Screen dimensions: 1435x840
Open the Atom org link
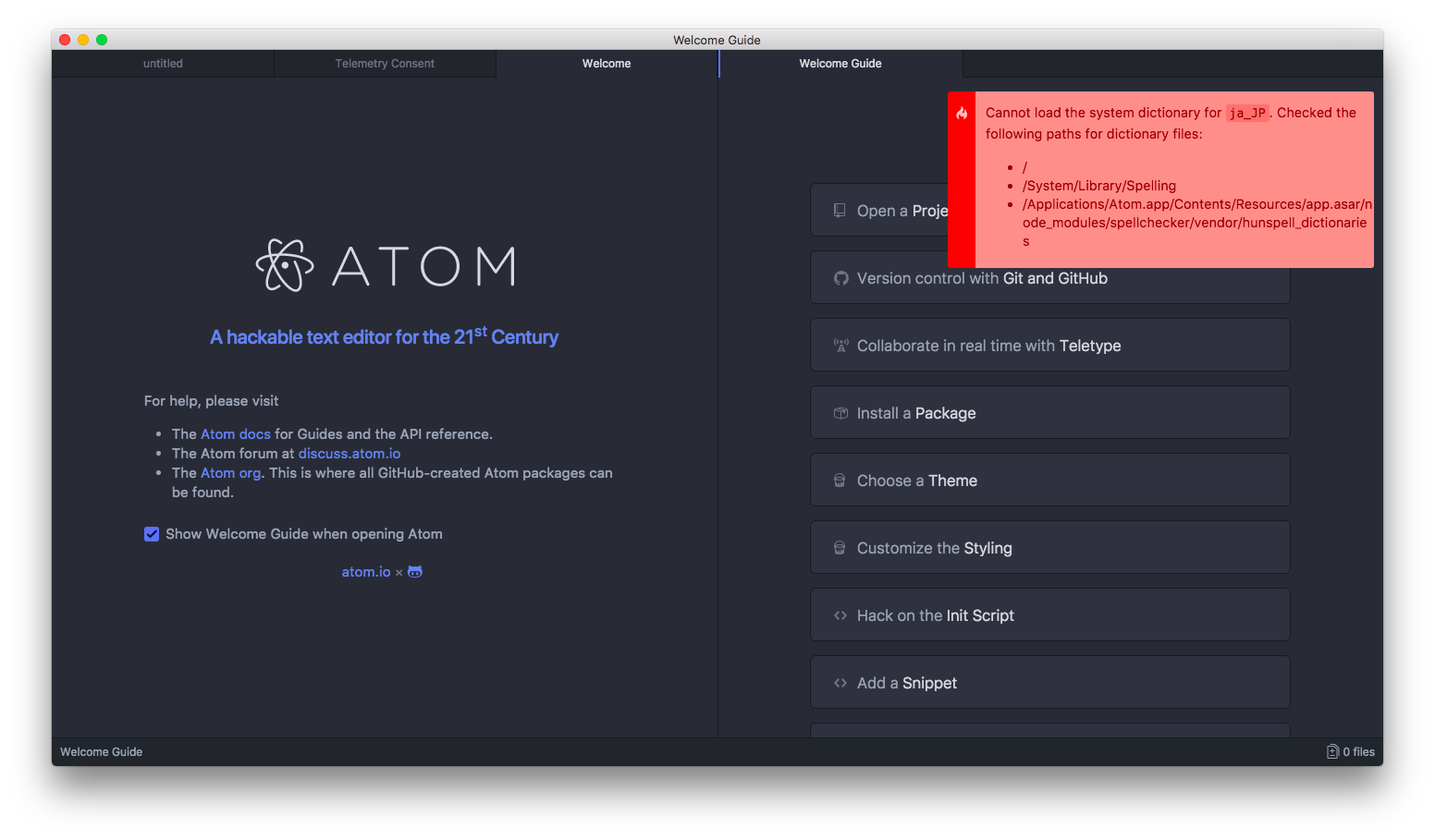(x=231, y=473)
